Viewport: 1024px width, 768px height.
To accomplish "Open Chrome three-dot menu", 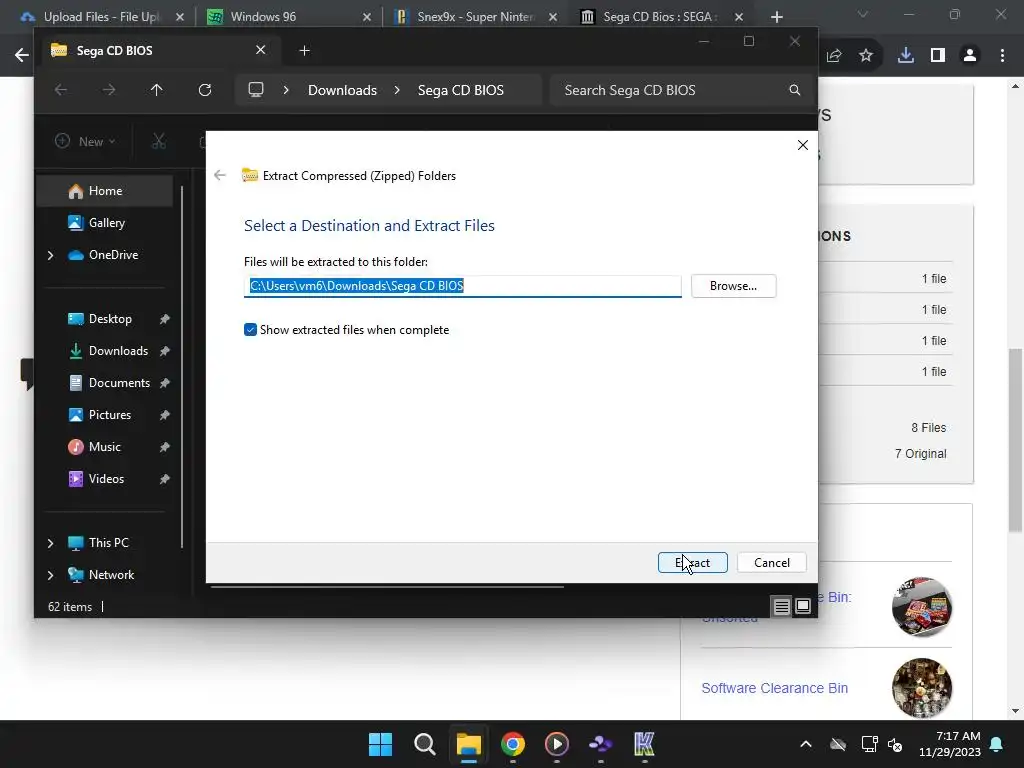I will click(x=1002, y=56).
